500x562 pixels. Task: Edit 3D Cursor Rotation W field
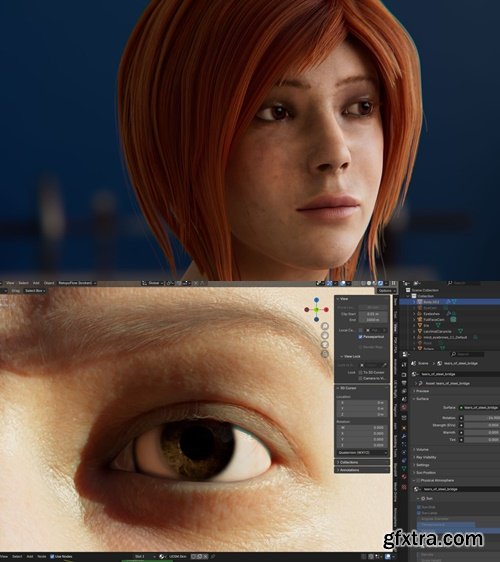[362, 428]
